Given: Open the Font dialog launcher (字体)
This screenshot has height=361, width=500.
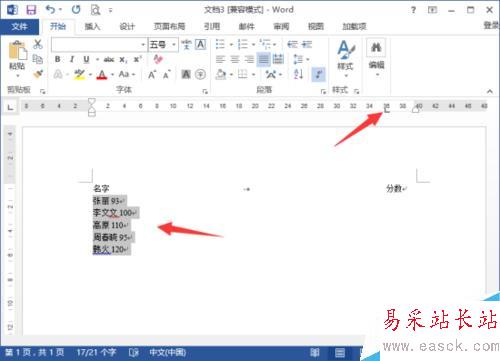Looking at the screenshot, I should [205, 91].
